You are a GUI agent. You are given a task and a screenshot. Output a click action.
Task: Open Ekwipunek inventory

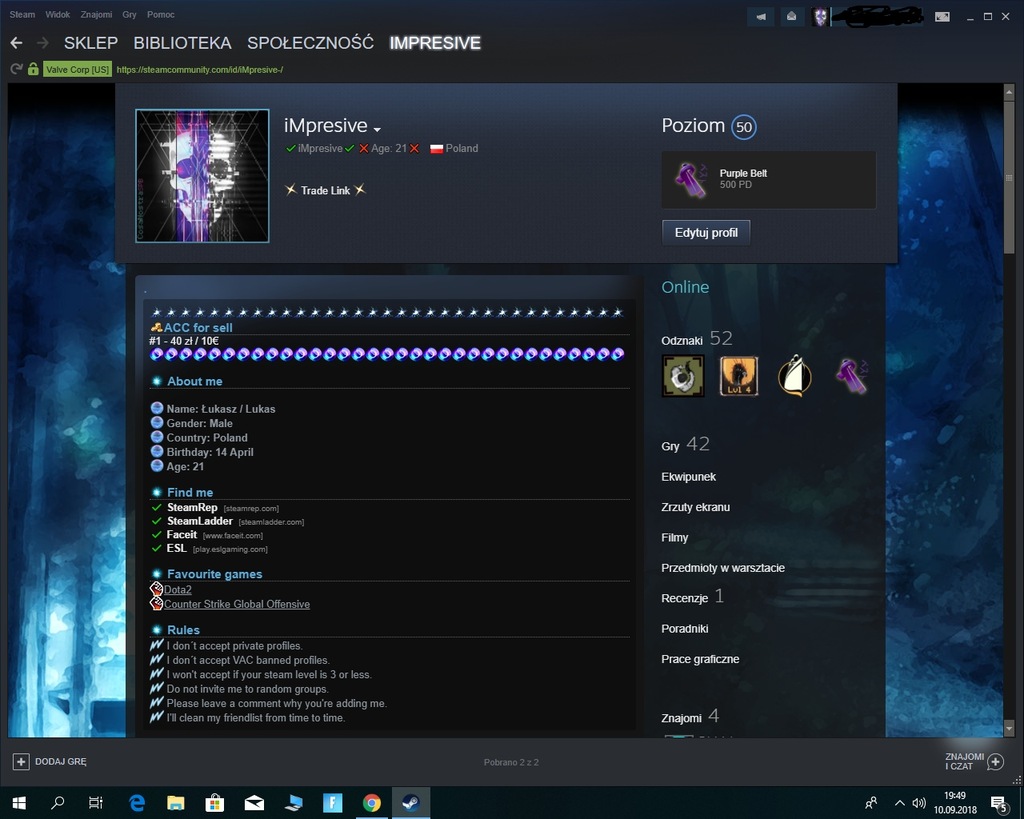pos(688,477)
